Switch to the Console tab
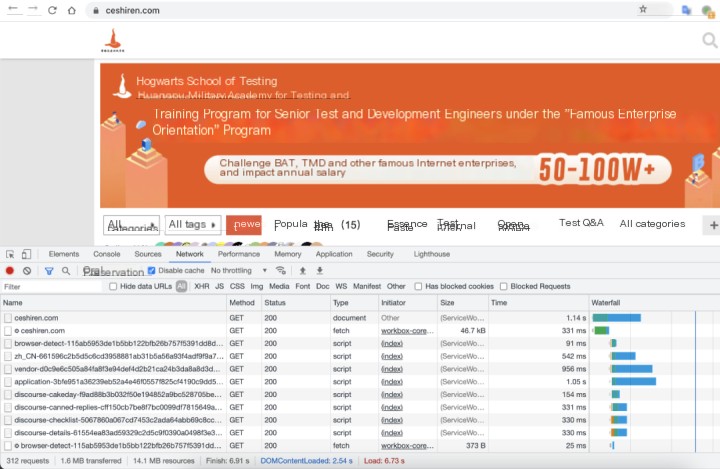 click(107, 254)
